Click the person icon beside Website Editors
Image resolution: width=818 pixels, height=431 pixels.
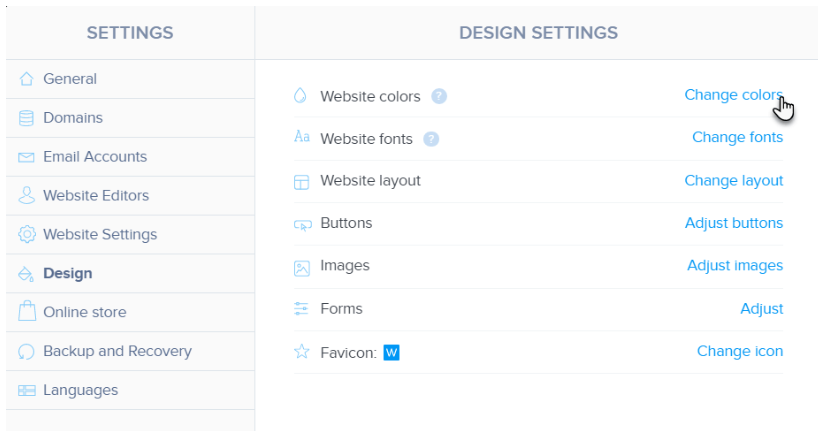[26, 195]
